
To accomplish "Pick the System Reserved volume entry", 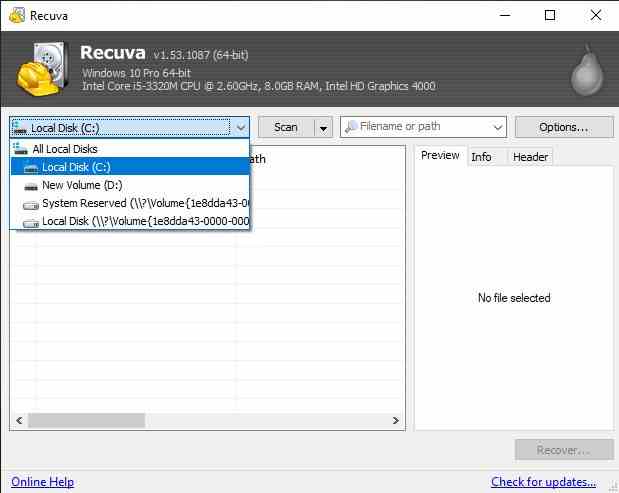I will coord(130,203).
